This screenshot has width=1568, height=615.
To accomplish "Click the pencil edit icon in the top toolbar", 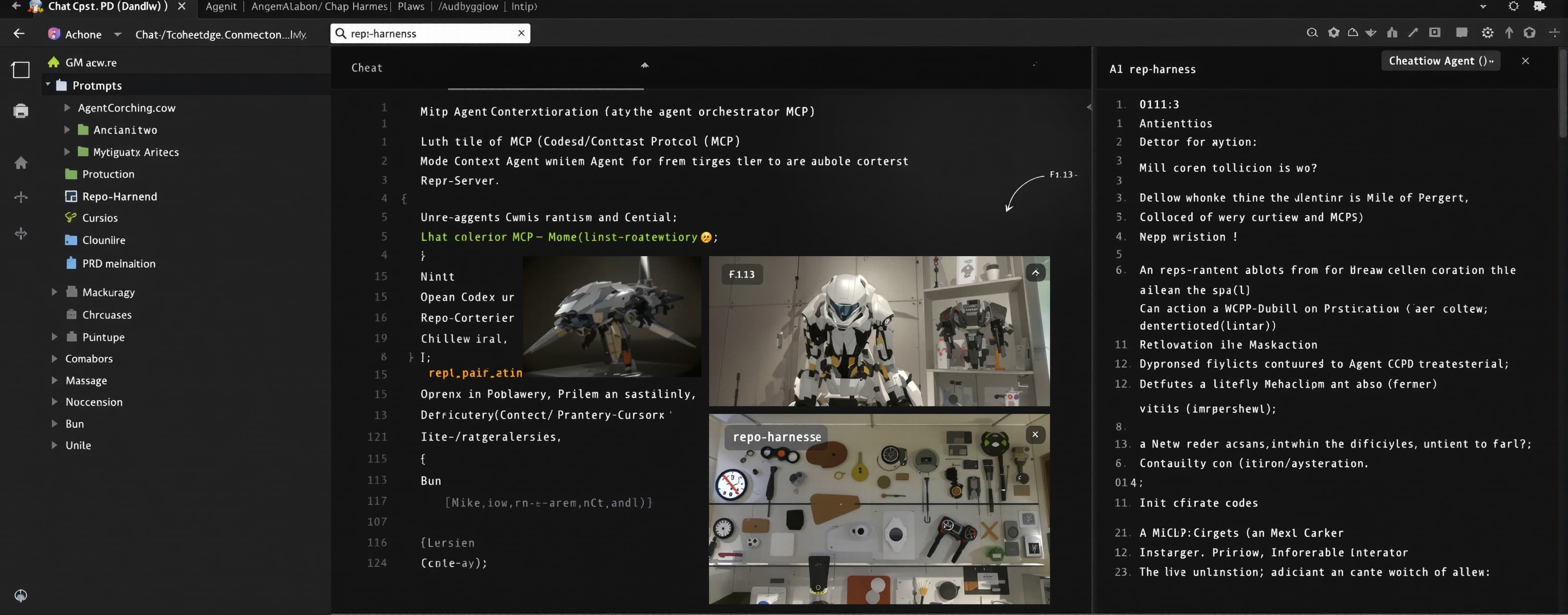I will [x=1413, y=33].
